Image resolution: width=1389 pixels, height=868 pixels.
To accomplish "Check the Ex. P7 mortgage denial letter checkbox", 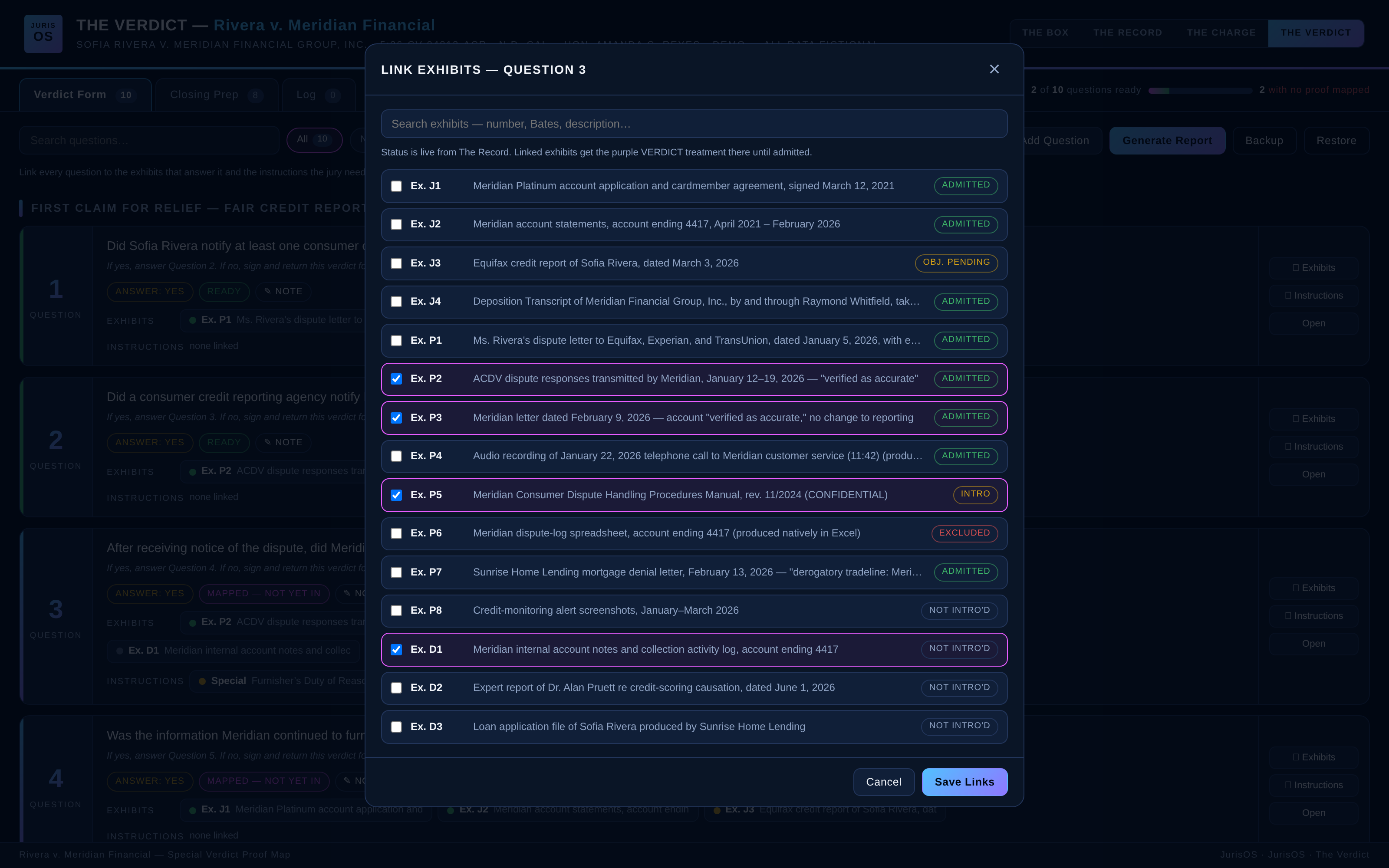I will tap(396, 572).
